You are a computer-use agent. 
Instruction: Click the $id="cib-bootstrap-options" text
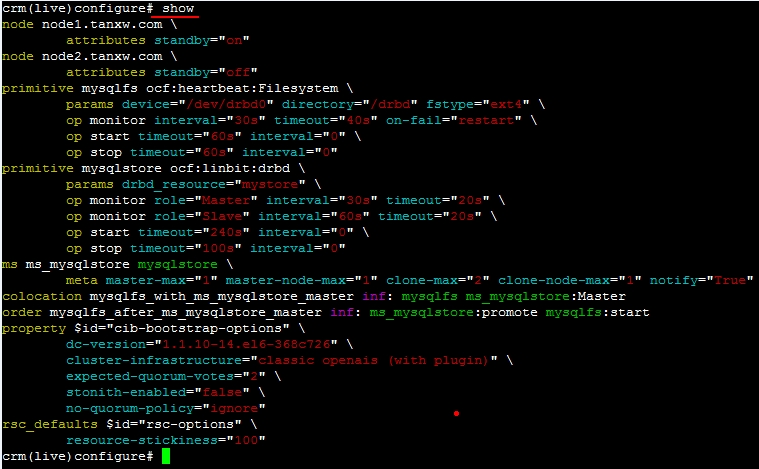coord(182,328)
